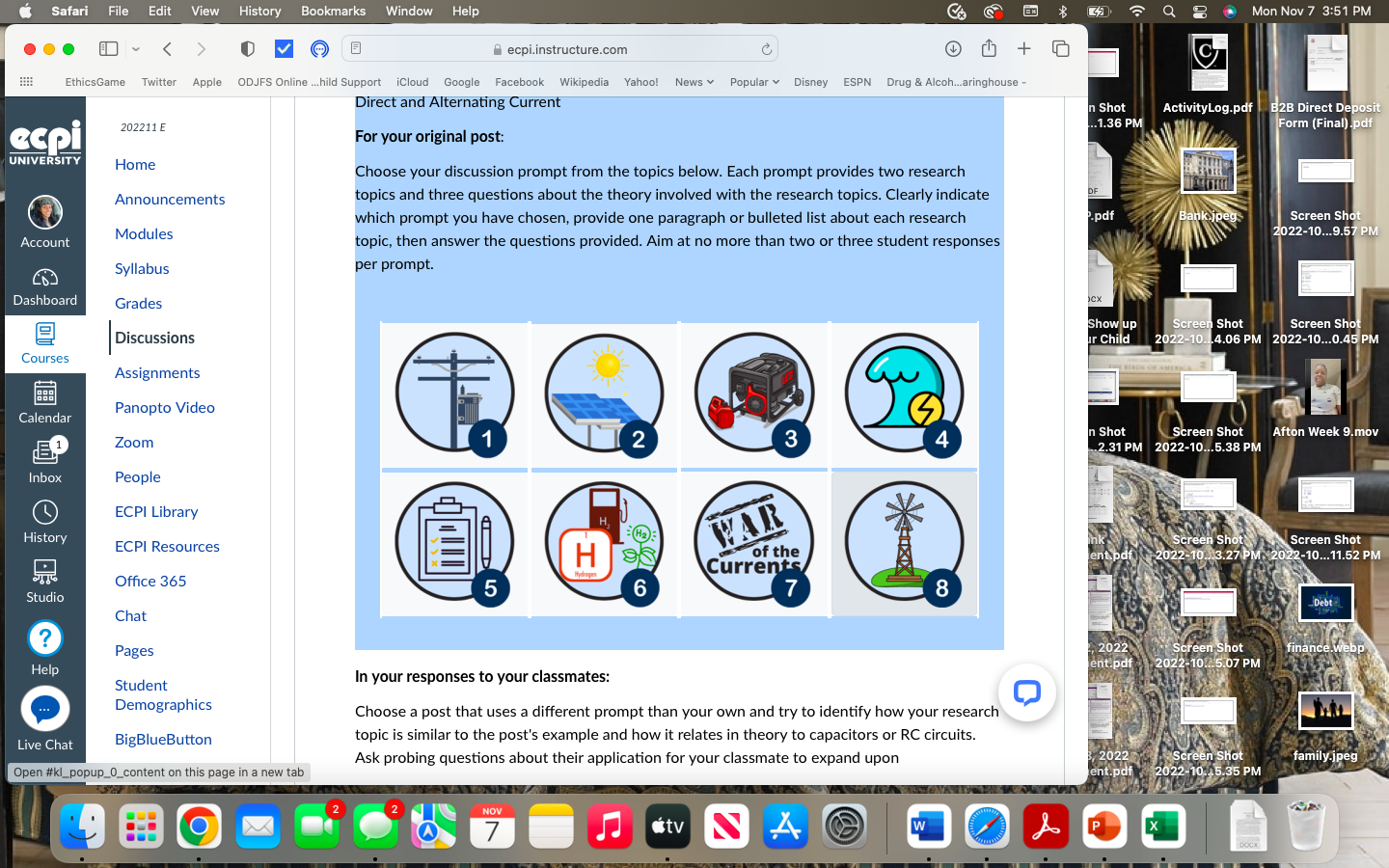Open Studio in the Canvas sidebar
The image size is (1389, 868).
(x=44, y=582)
